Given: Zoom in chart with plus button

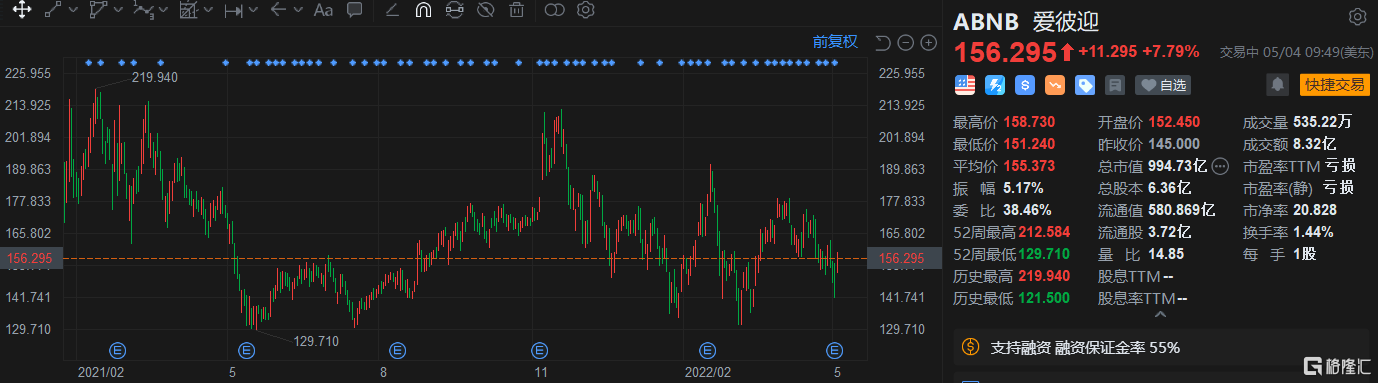Looking at the screenshot, I should 928,42.
